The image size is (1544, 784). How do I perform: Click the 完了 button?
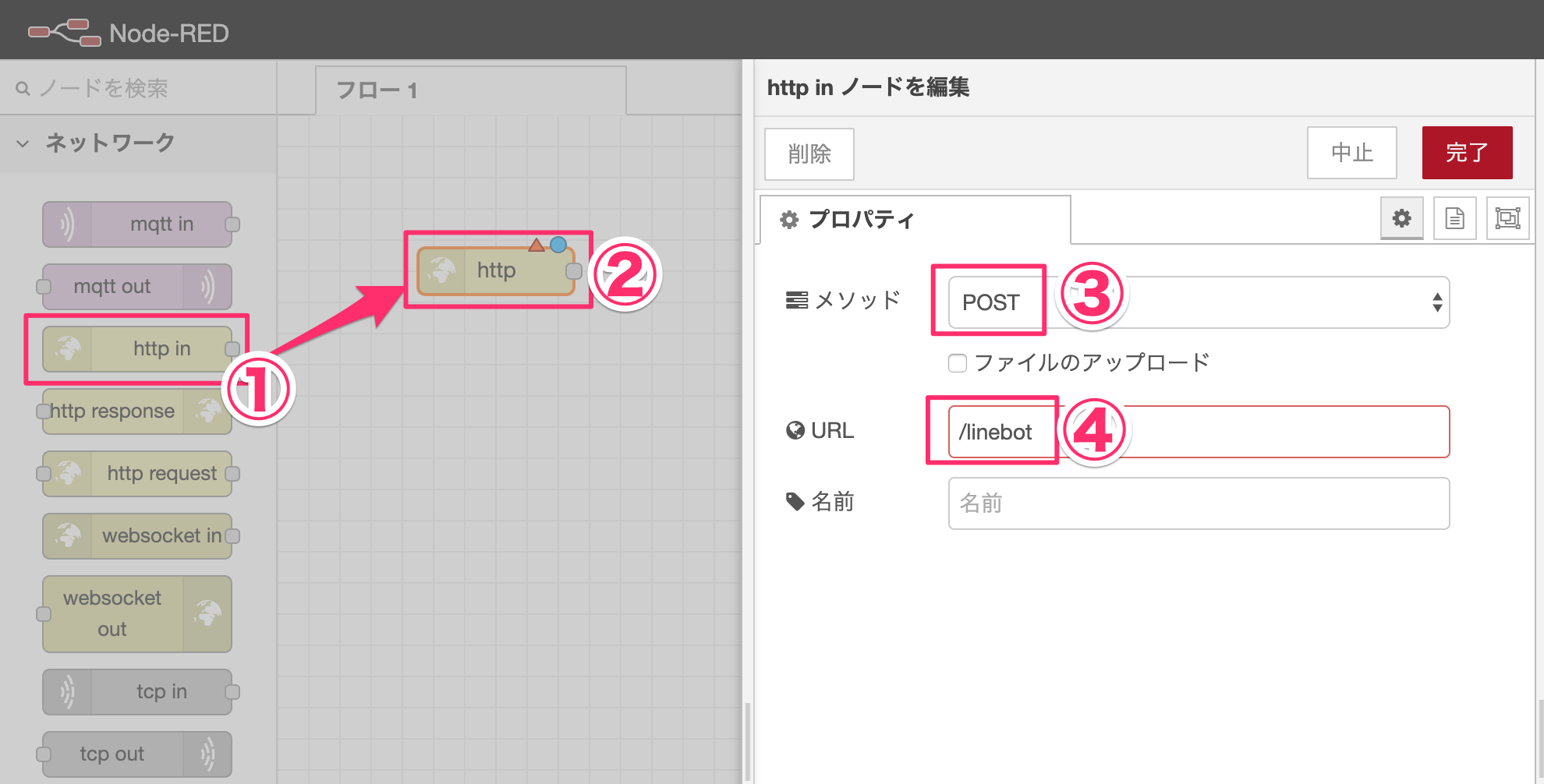(x=1468, y=153)
